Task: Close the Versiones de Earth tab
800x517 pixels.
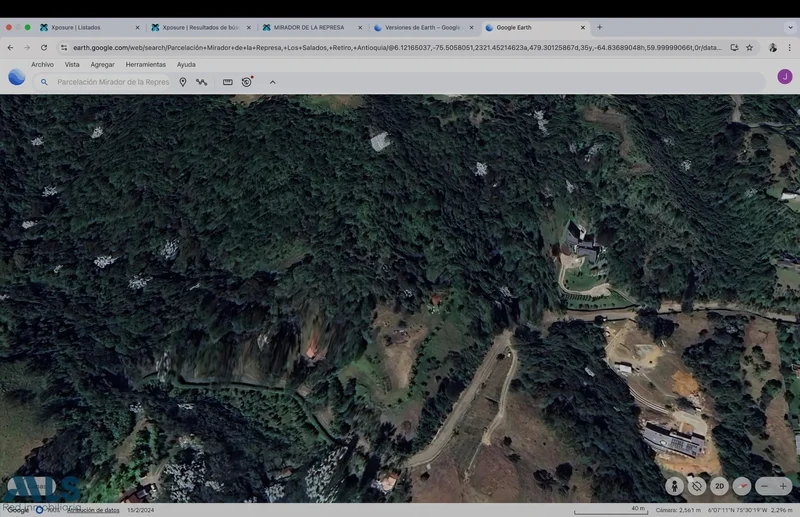Action: (471, 28)
